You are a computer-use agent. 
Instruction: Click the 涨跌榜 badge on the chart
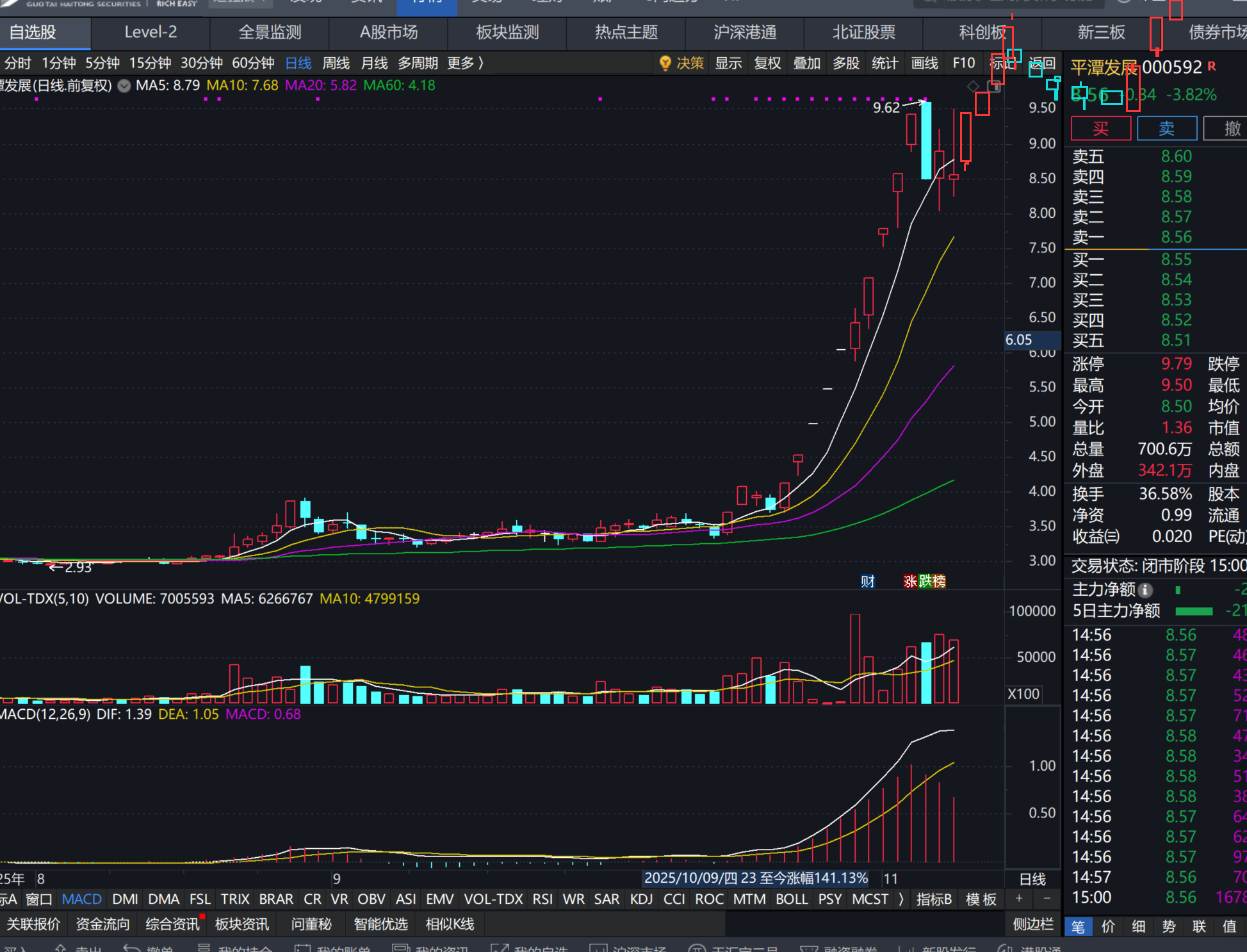point(924,581)
